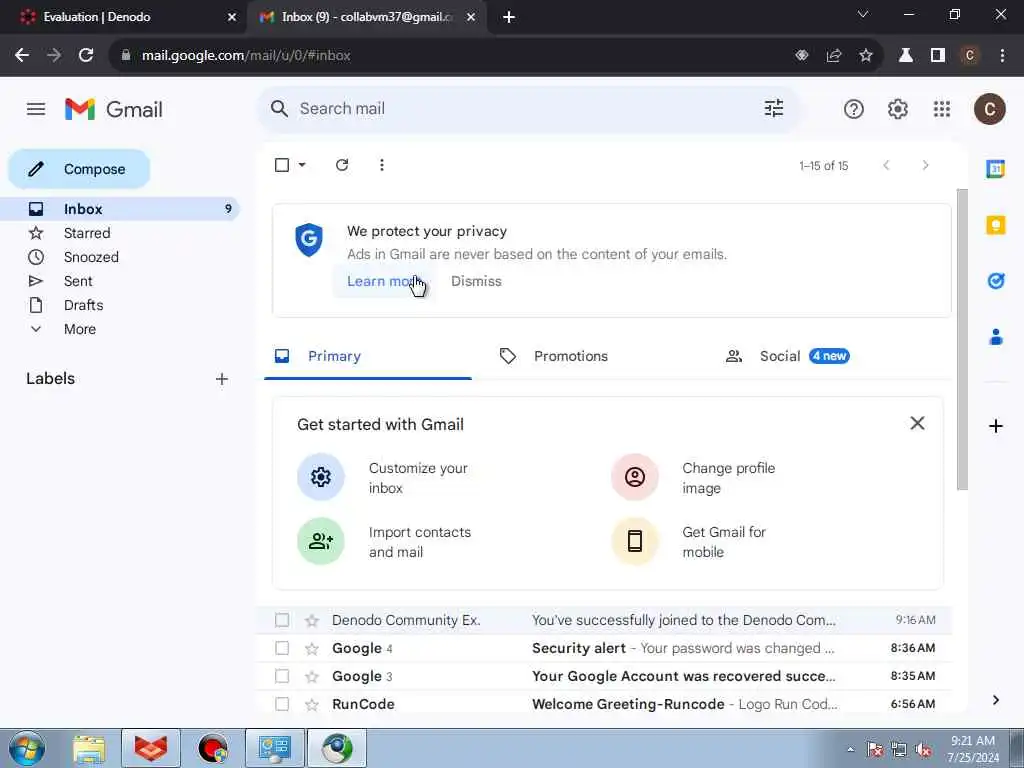Viewport: 1024px width, 768px height.
Task: Click in the Search mail field
Action: click(526, 108)
